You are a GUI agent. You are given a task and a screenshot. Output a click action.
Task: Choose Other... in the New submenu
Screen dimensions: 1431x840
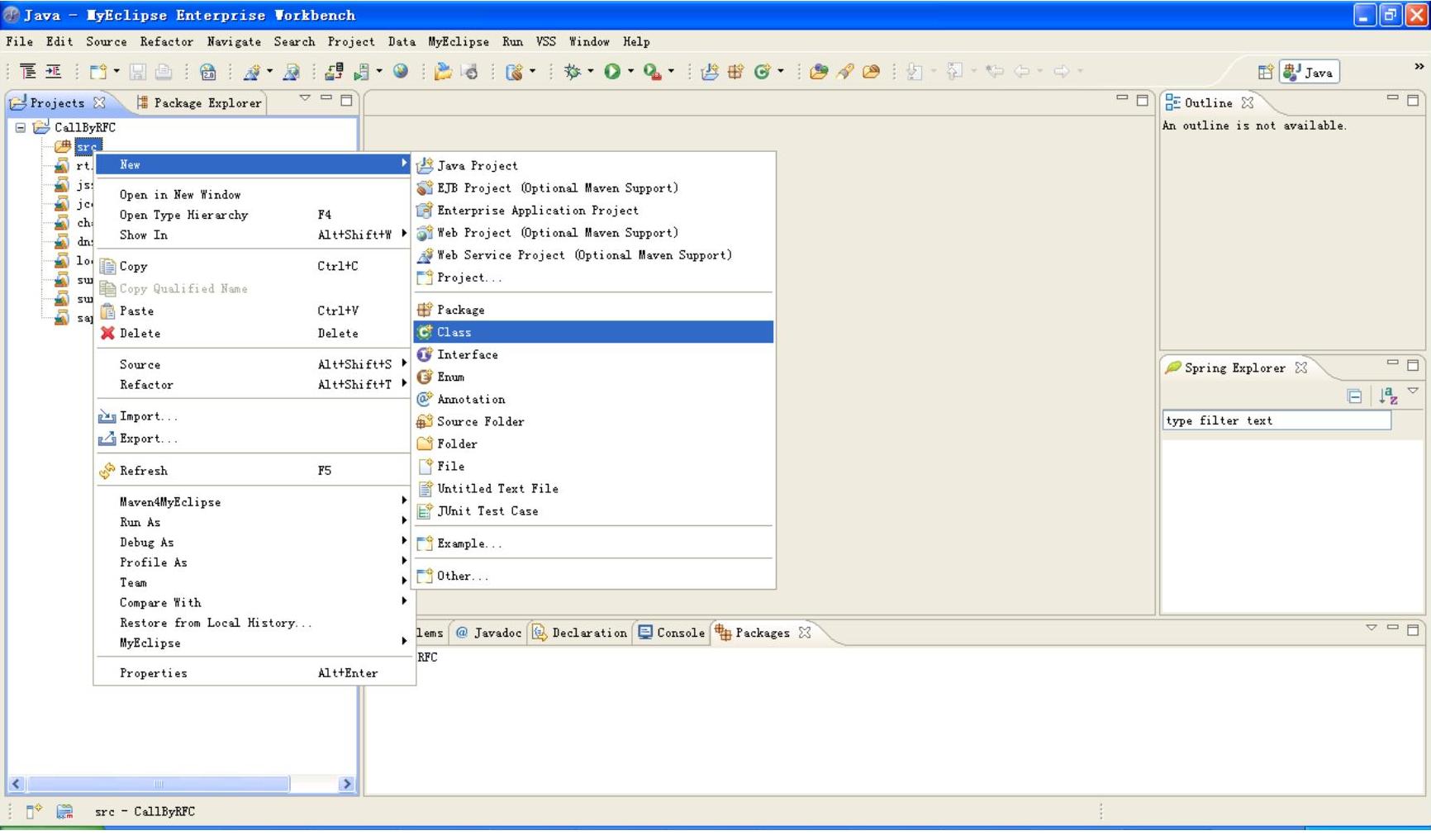(593, 576)
